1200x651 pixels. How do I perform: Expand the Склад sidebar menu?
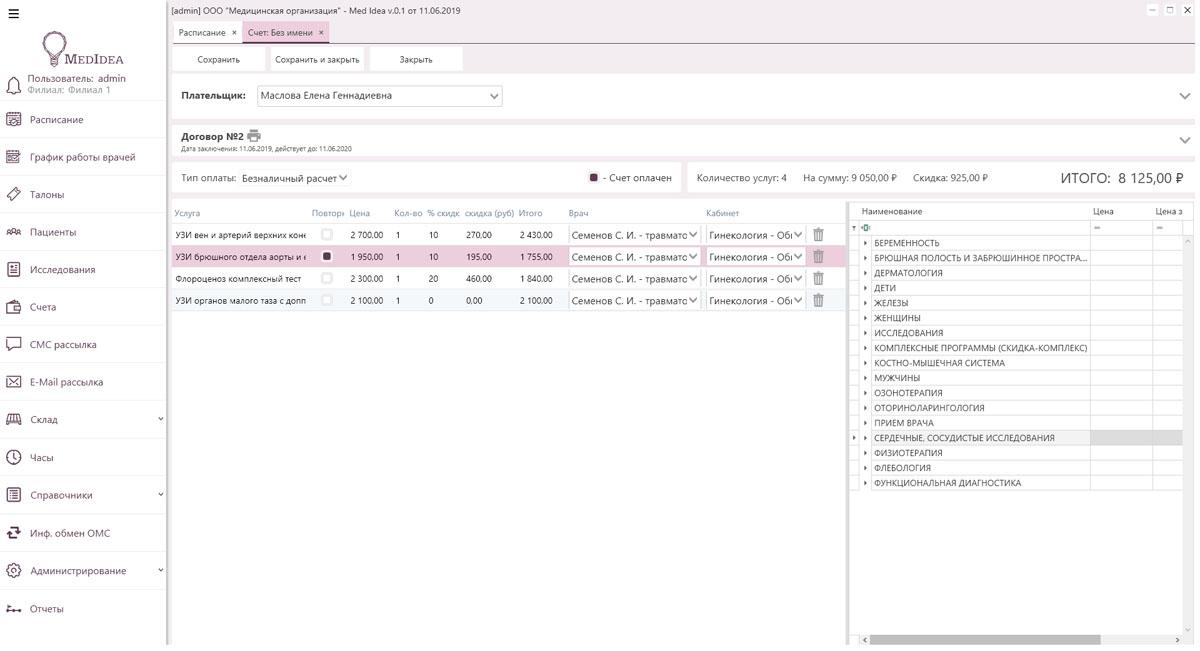tap(160, 420)
